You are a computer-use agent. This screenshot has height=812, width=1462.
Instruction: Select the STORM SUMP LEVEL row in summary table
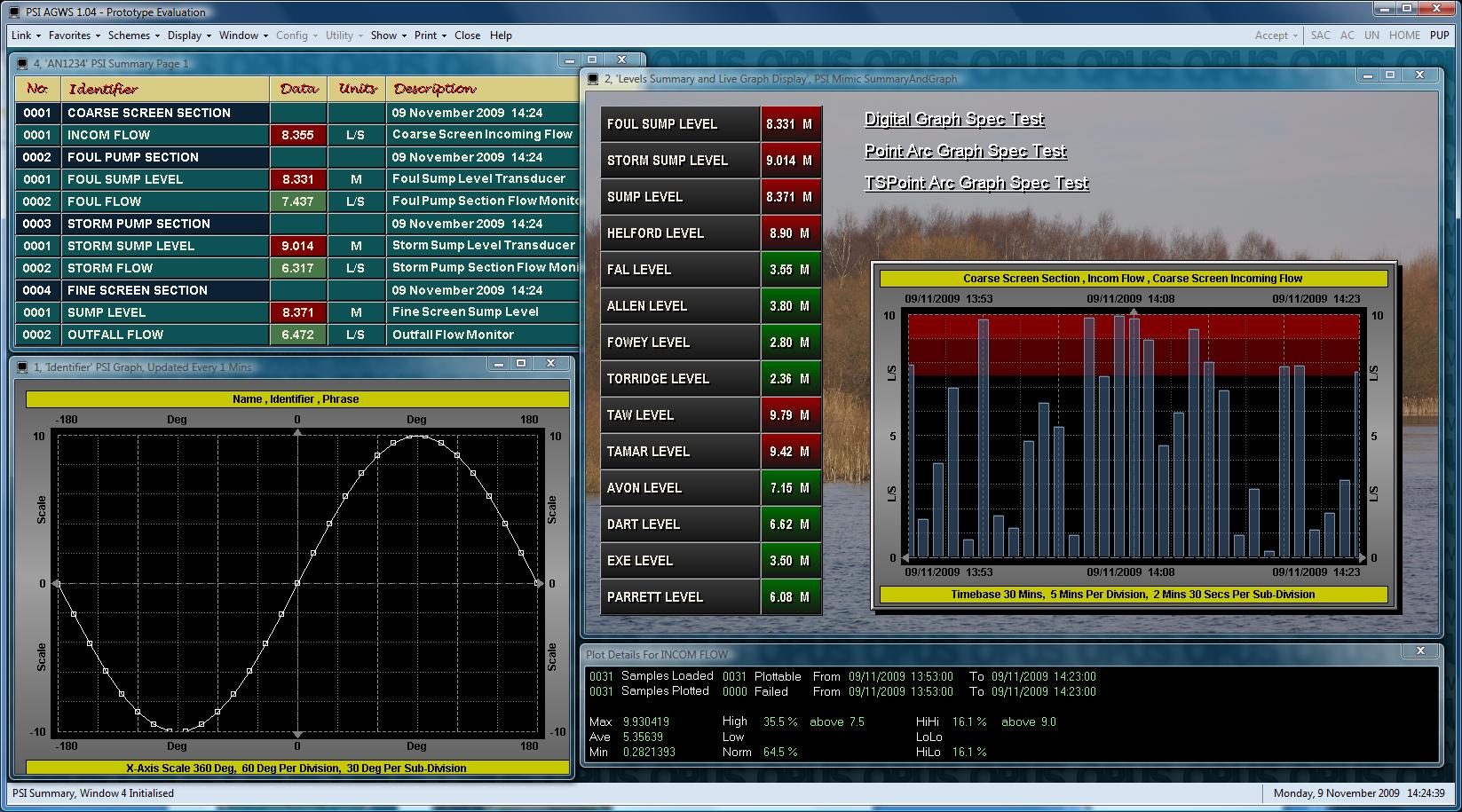click(x=130, y=246)
